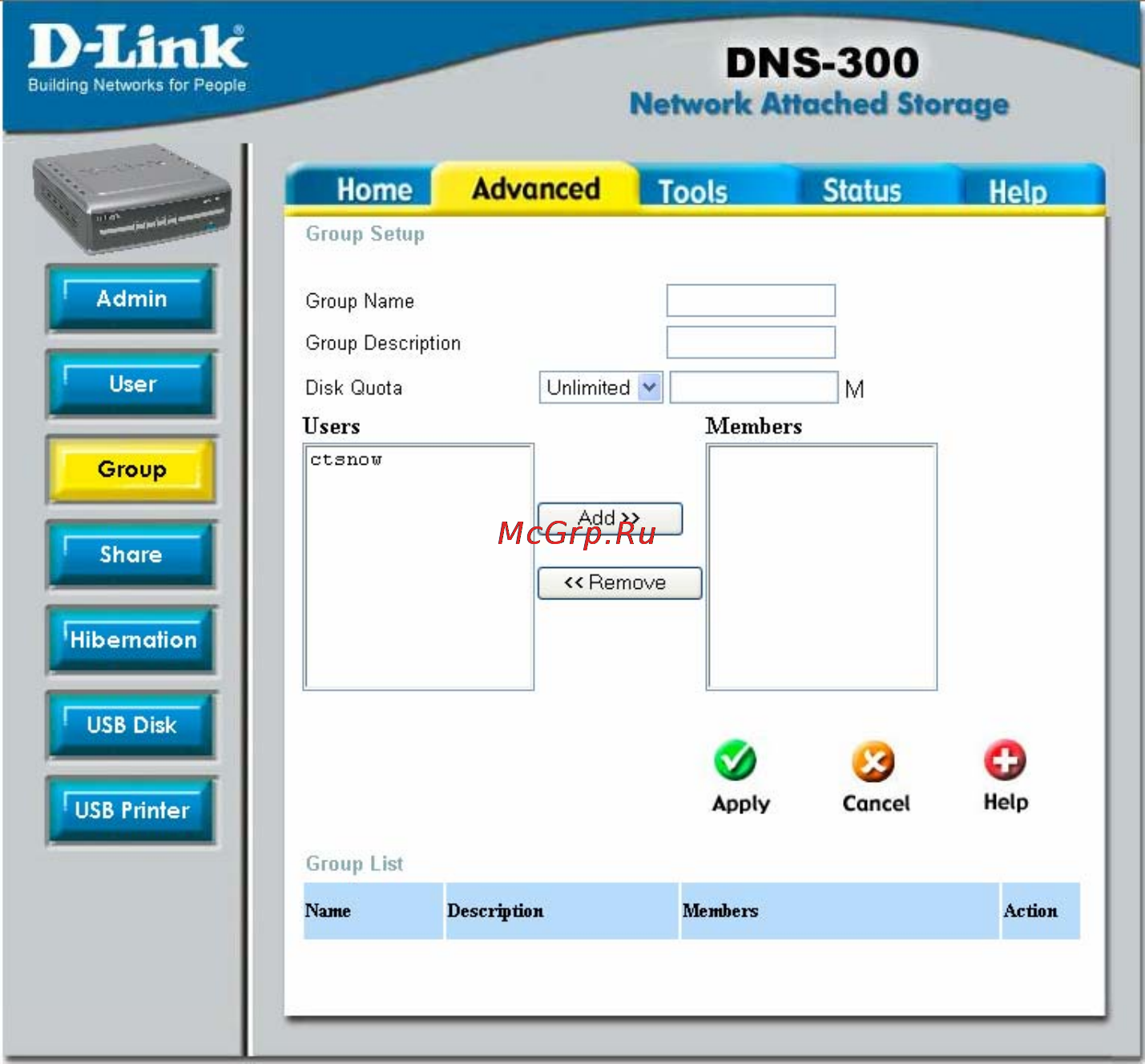Open the Admin sidebar section

132,299
